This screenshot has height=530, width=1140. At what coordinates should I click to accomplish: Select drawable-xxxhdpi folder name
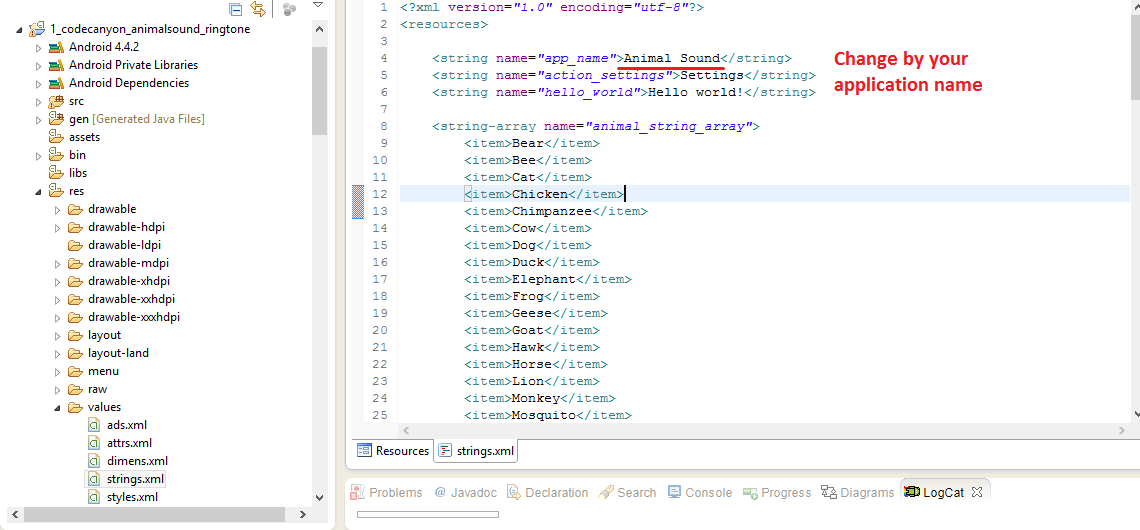pos(134,317)
